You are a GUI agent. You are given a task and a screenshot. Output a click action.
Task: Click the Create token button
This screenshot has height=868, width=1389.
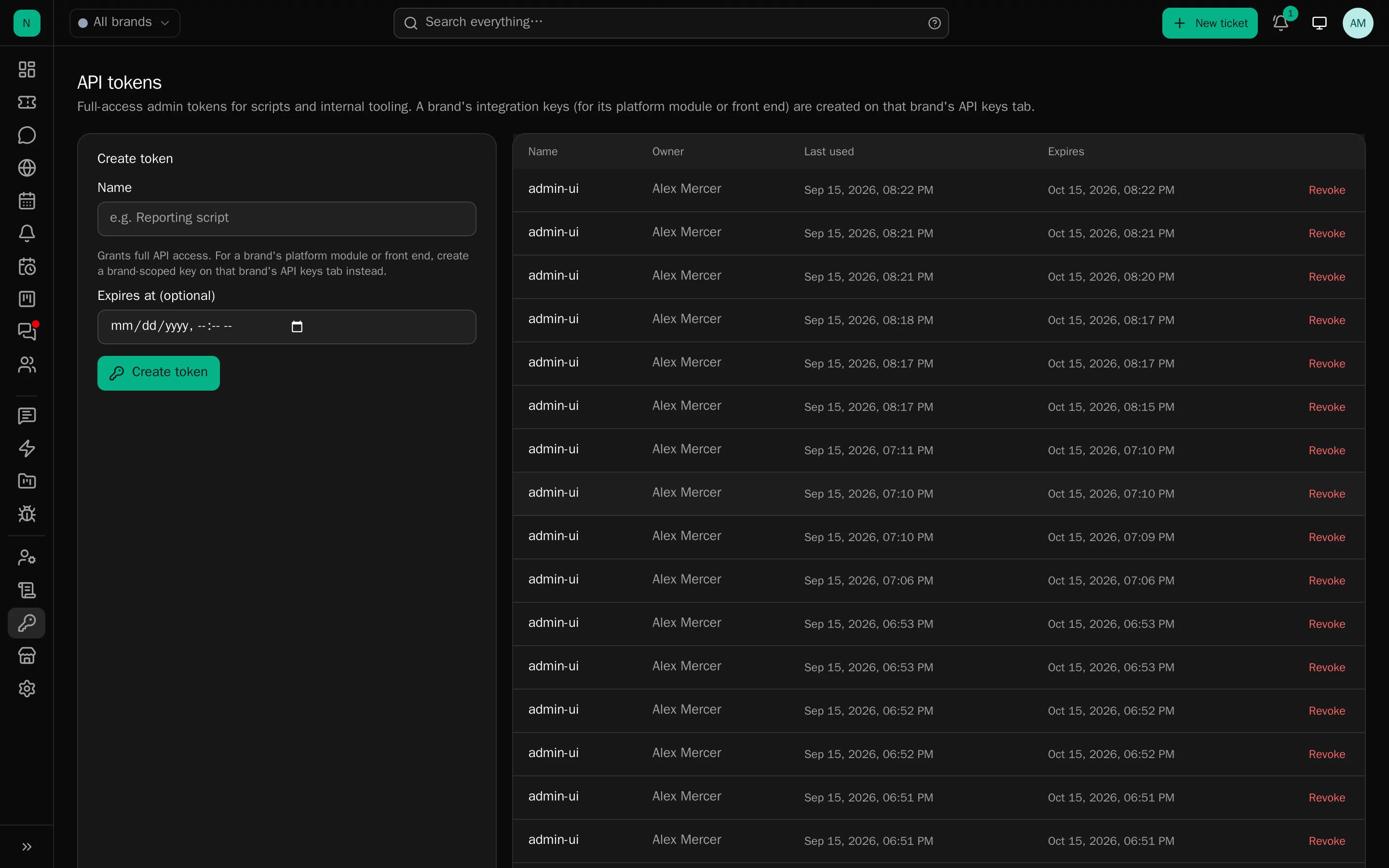pyautogui.click(x=158, y=373)
